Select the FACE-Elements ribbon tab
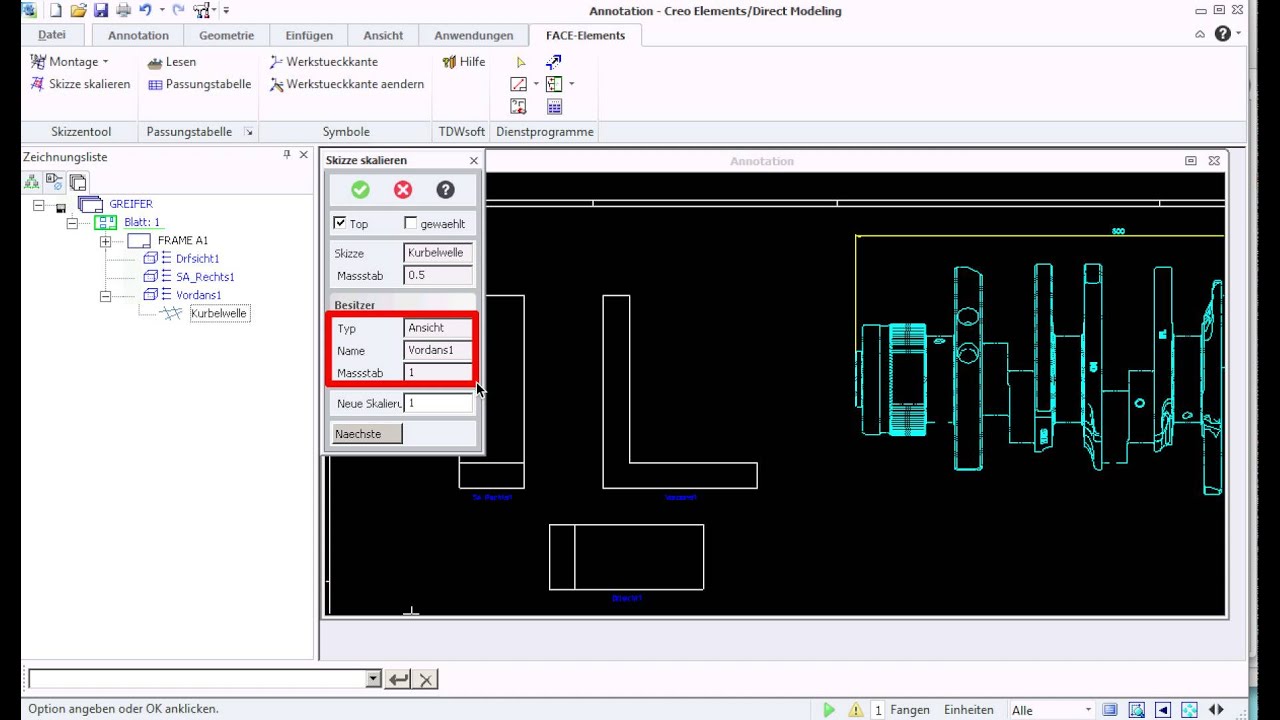1280x720 pixels. (x=585, y=35)
